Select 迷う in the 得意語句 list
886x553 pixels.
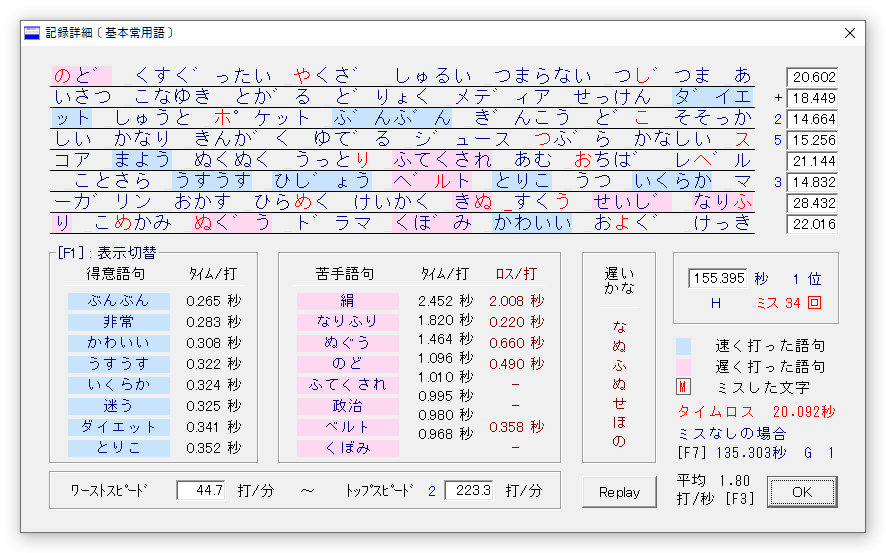coord(119,406)
